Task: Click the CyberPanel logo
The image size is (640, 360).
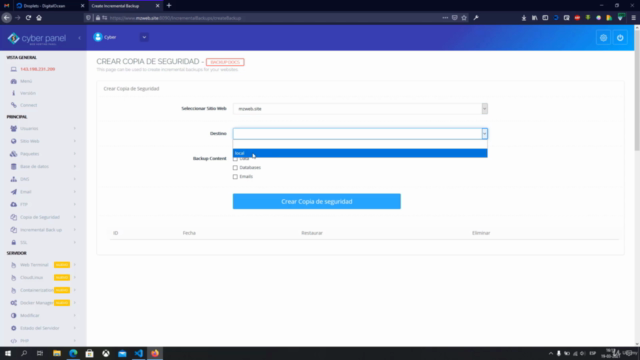Action: [37, 38]
